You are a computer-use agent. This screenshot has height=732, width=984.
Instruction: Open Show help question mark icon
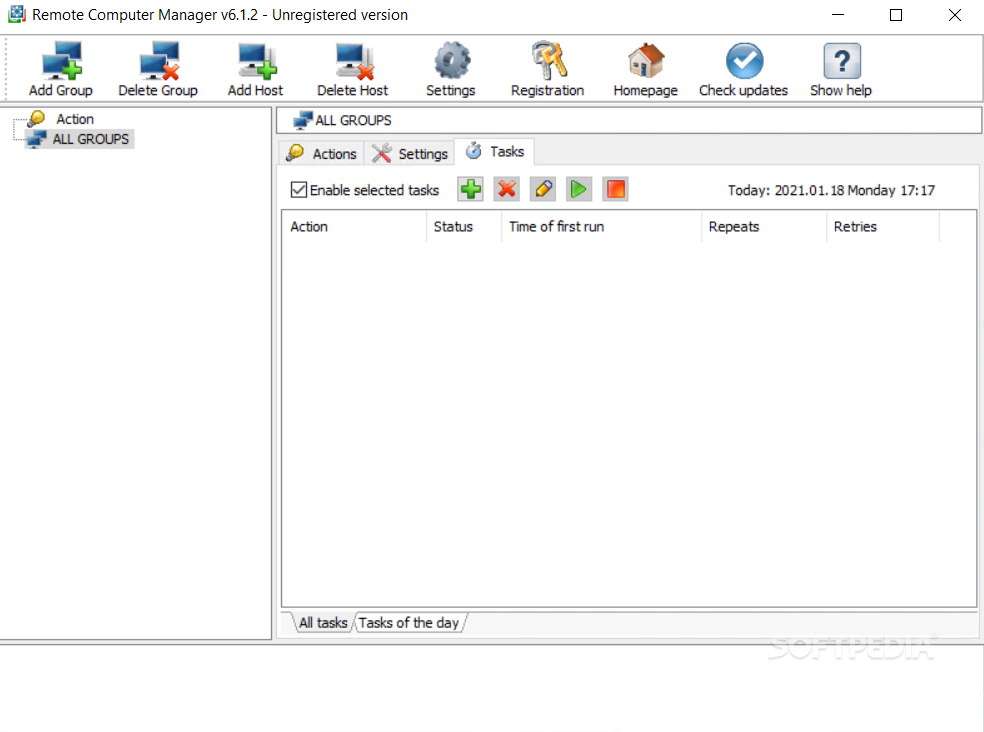(x=841, y=69)
